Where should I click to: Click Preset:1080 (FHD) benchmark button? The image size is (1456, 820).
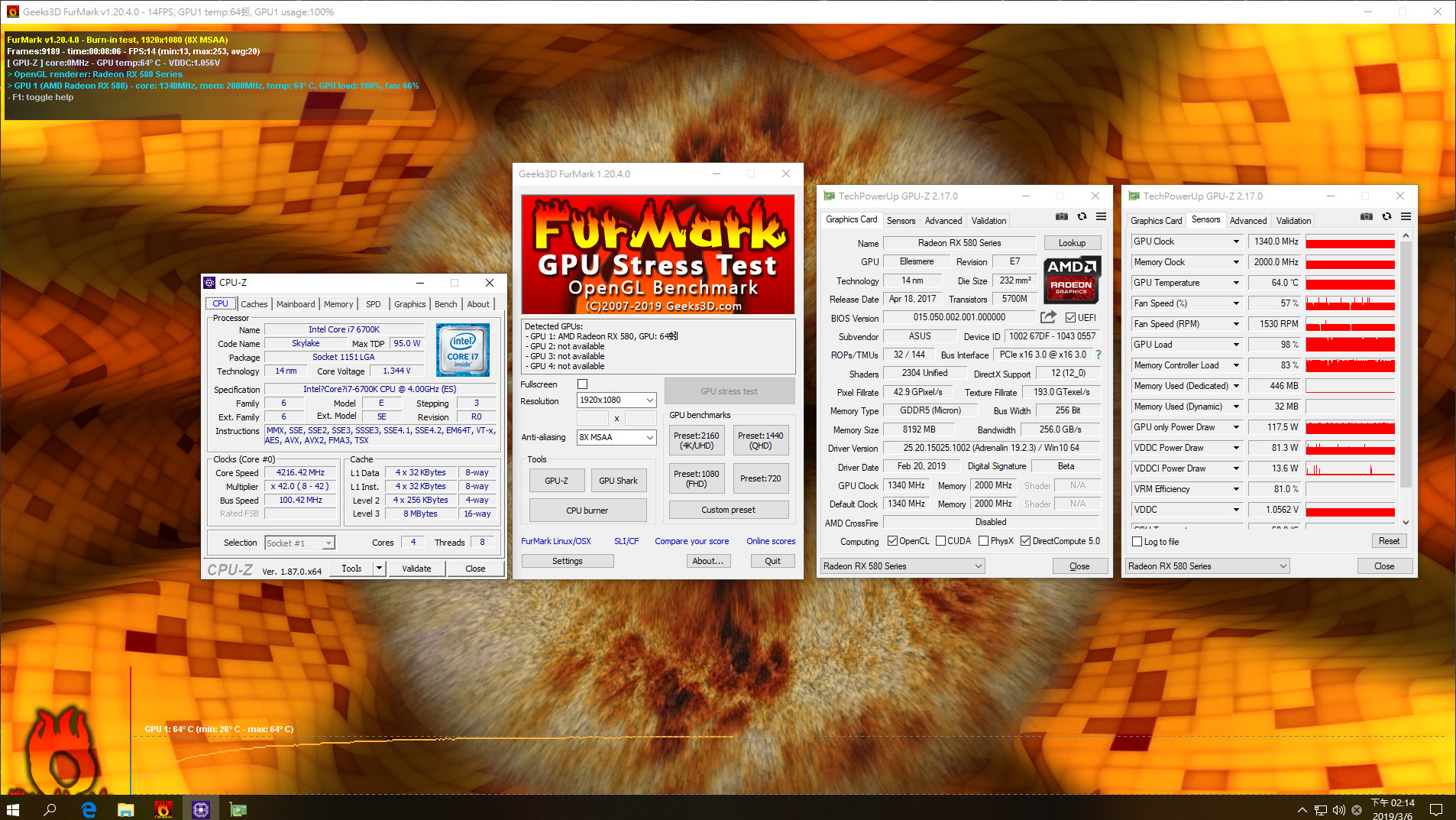[x=697, y=478]
